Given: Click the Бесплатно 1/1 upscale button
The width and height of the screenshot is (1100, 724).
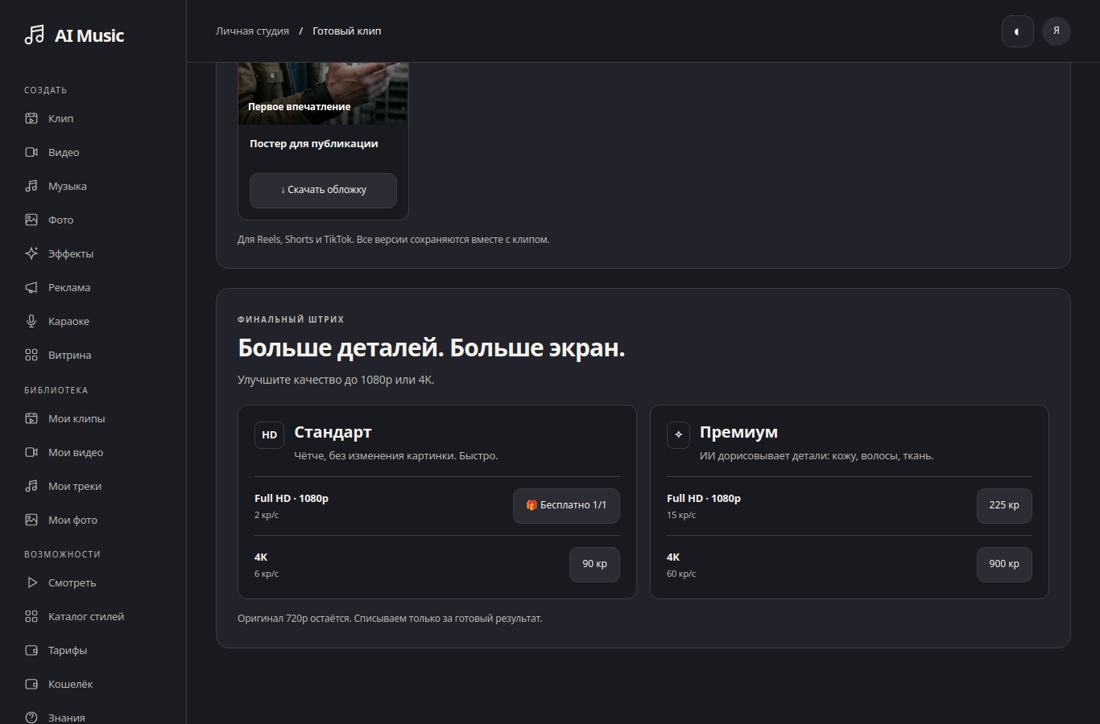Looking at the screenshot, I should point(566,505).
